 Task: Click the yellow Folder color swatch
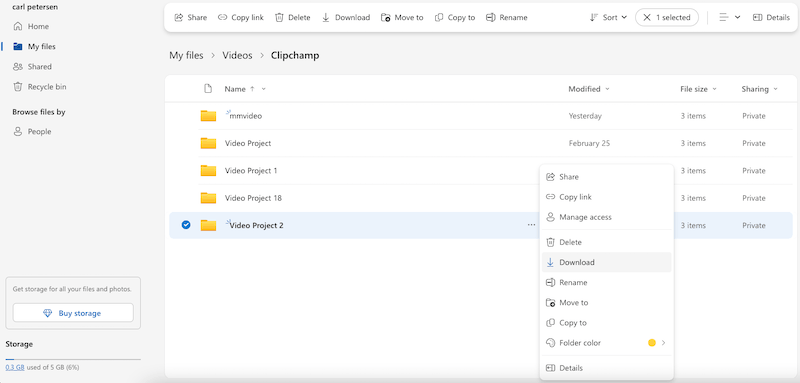pyautogui.click(x=652, y=343)
